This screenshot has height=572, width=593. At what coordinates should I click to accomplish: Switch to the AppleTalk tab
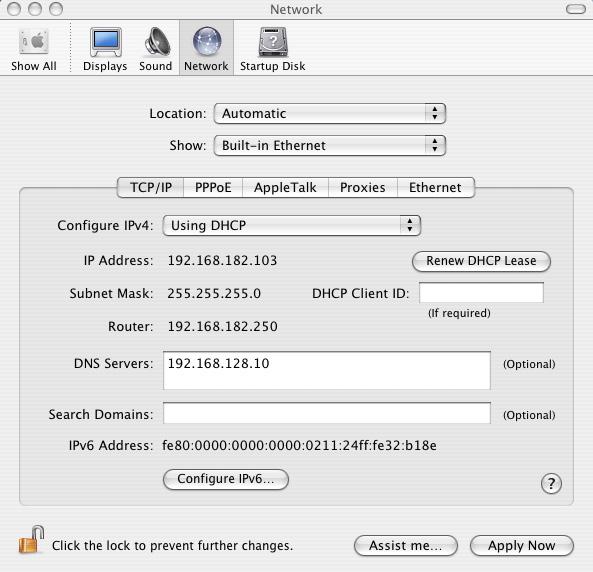coord(285,188)
